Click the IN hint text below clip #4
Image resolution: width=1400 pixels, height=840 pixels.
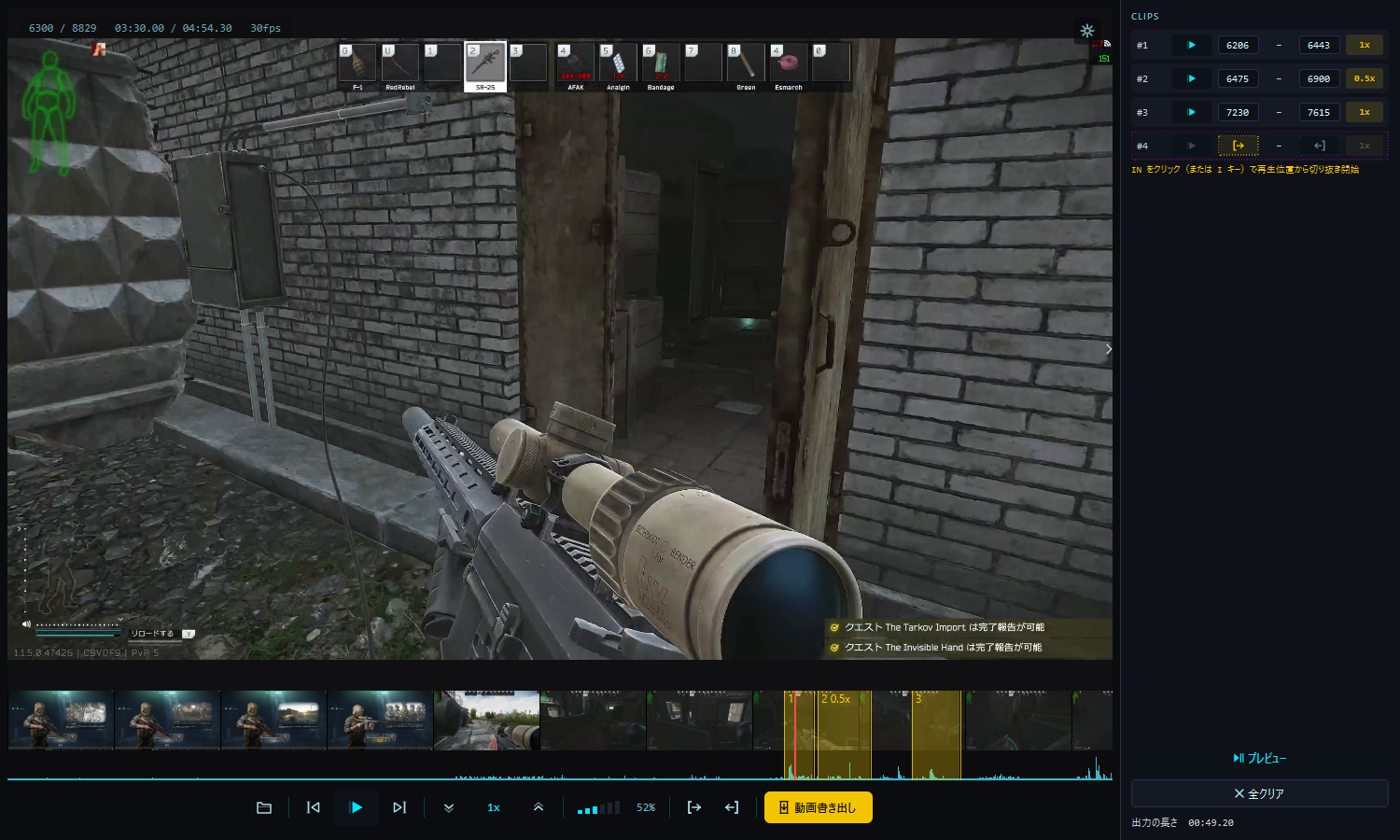point(1245,170)
